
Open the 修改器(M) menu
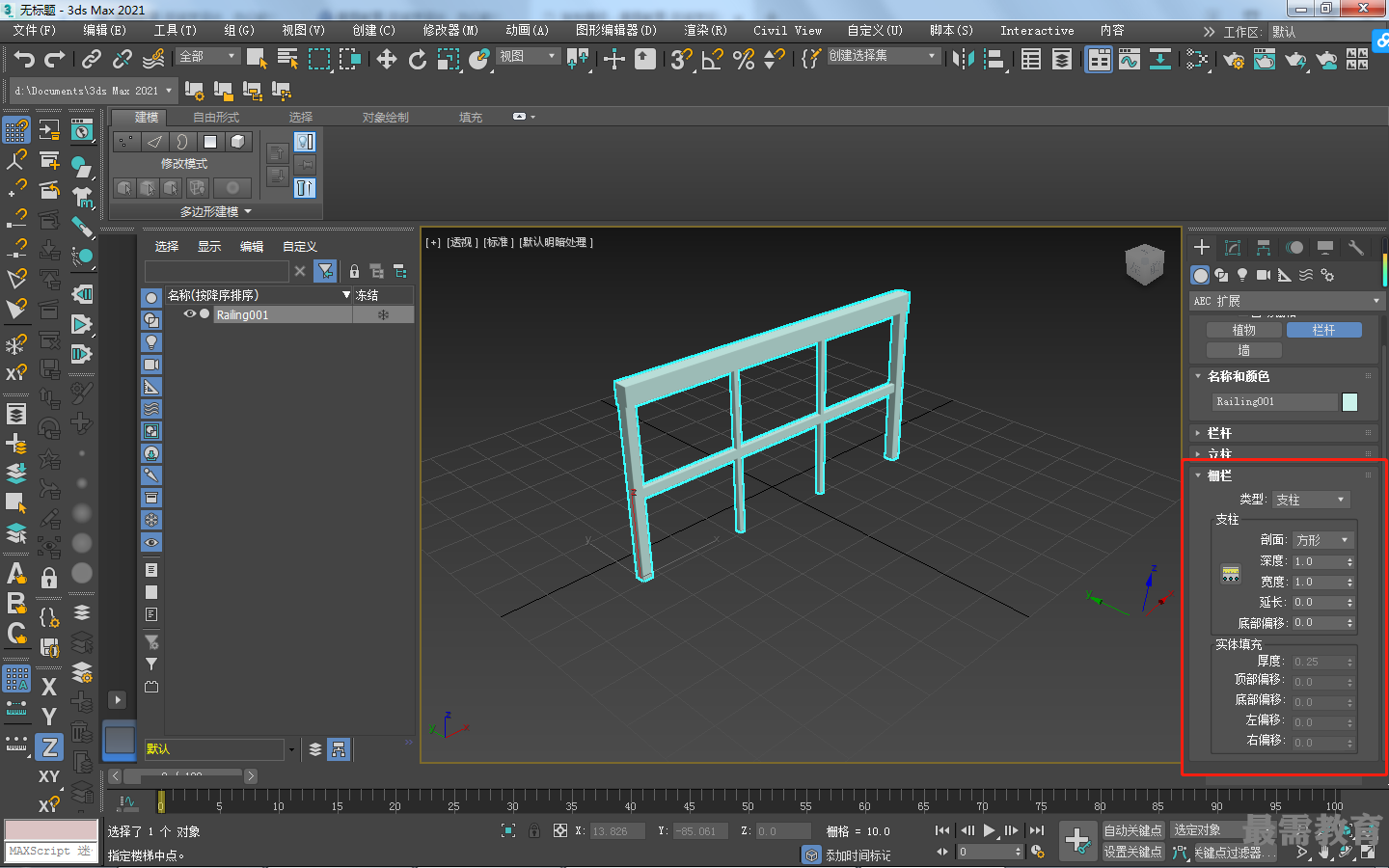pyautogui.click(x=449, y=31)
